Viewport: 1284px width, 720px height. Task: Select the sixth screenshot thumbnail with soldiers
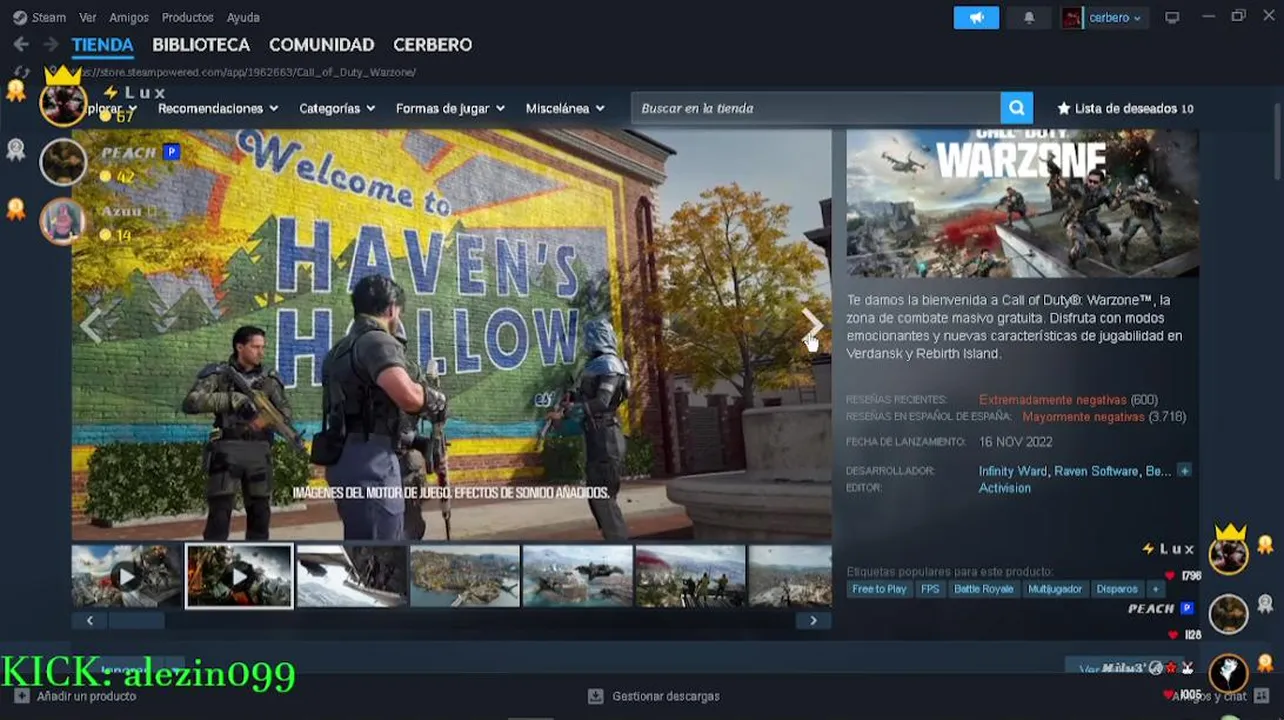coord(691,576)
